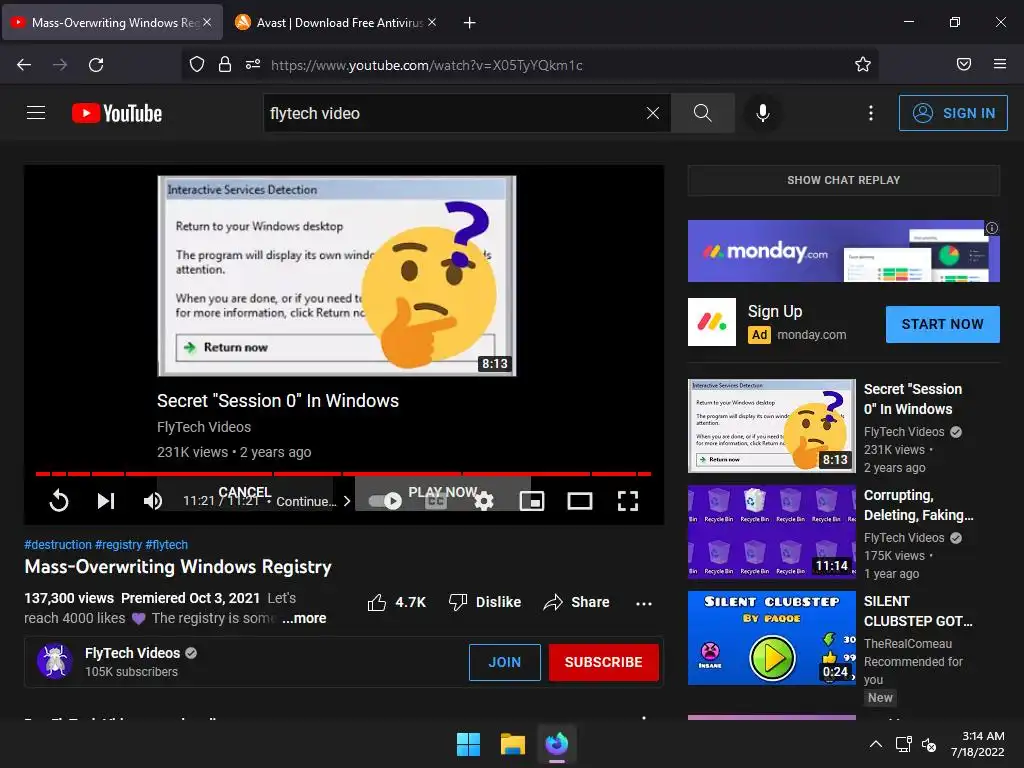The height and width of the screenshot is (768, 1024).
Task: Cancel the upcoming autoplay video
Action: [244, 492]
